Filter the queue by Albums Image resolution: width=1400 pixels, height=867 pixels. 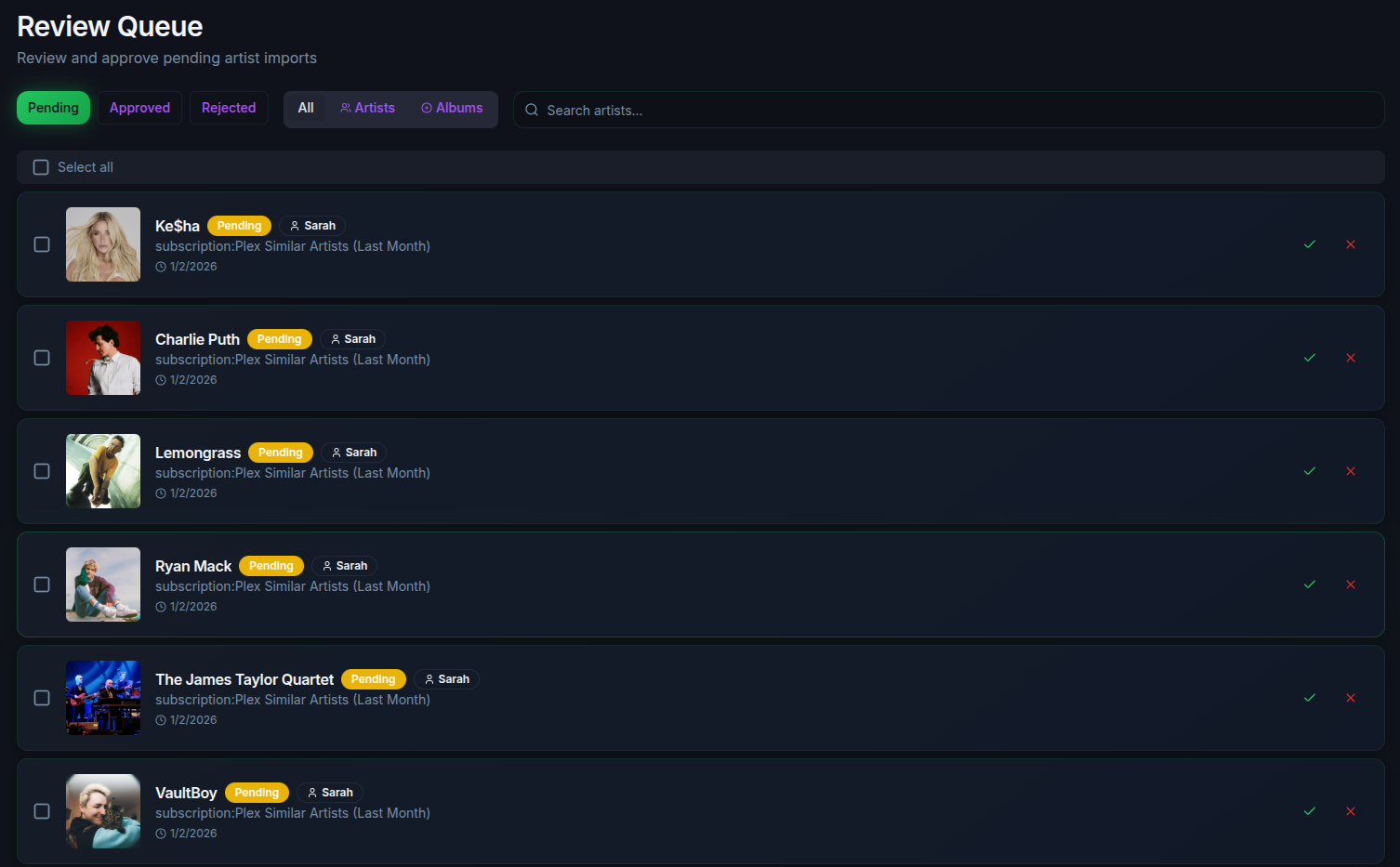click(452, 108)
